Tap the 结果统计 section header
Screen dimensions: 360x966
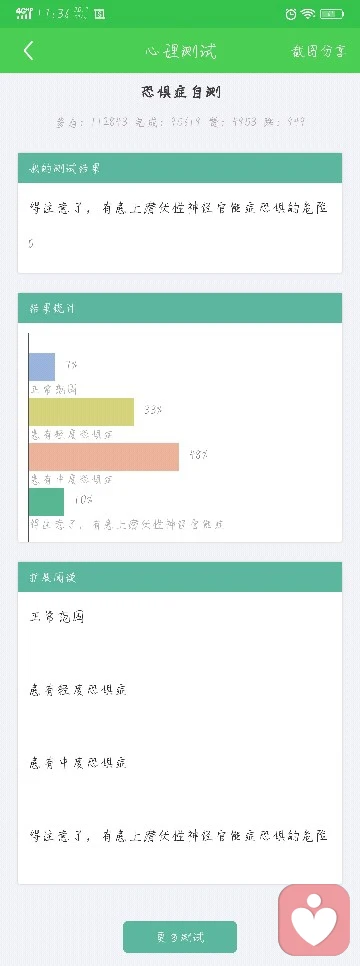[x=180, y=308]
